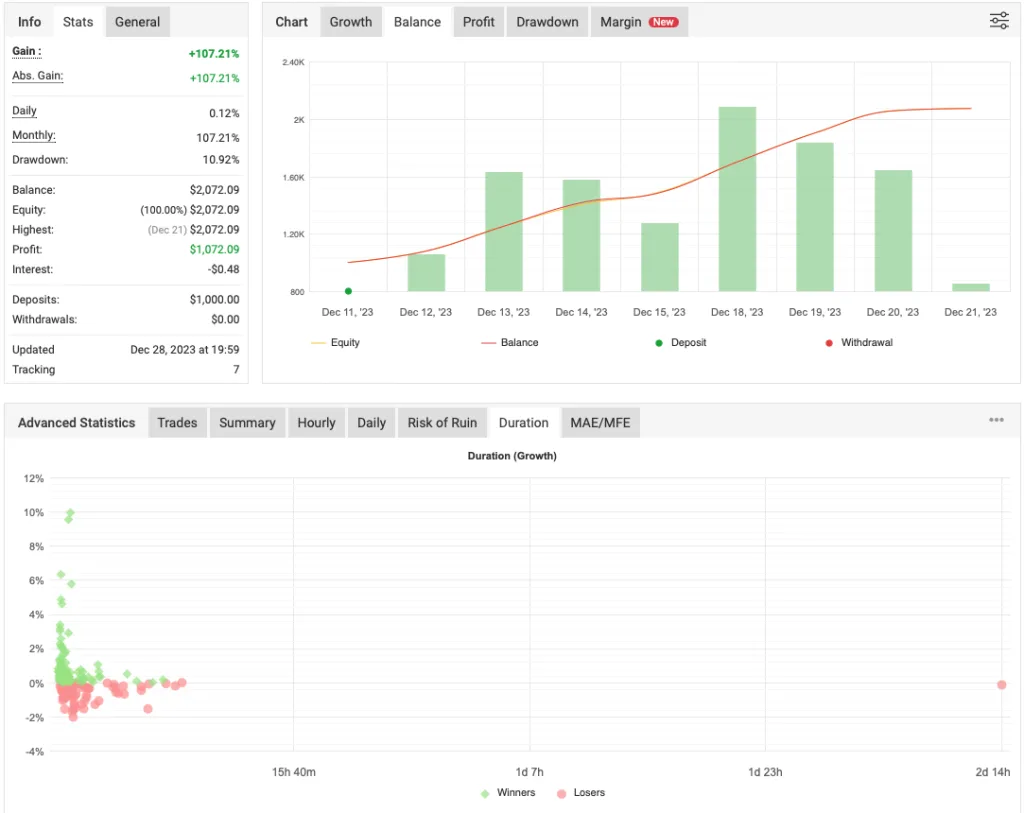The image size is (1024, 813).
Task: Open the Risk of Ruin tab
Action: pyautogui.click(x=442, y=422)
